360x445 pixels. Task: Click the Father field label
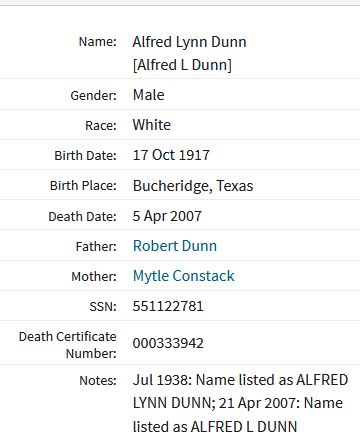pyautogui.click(x=96, y=247)
